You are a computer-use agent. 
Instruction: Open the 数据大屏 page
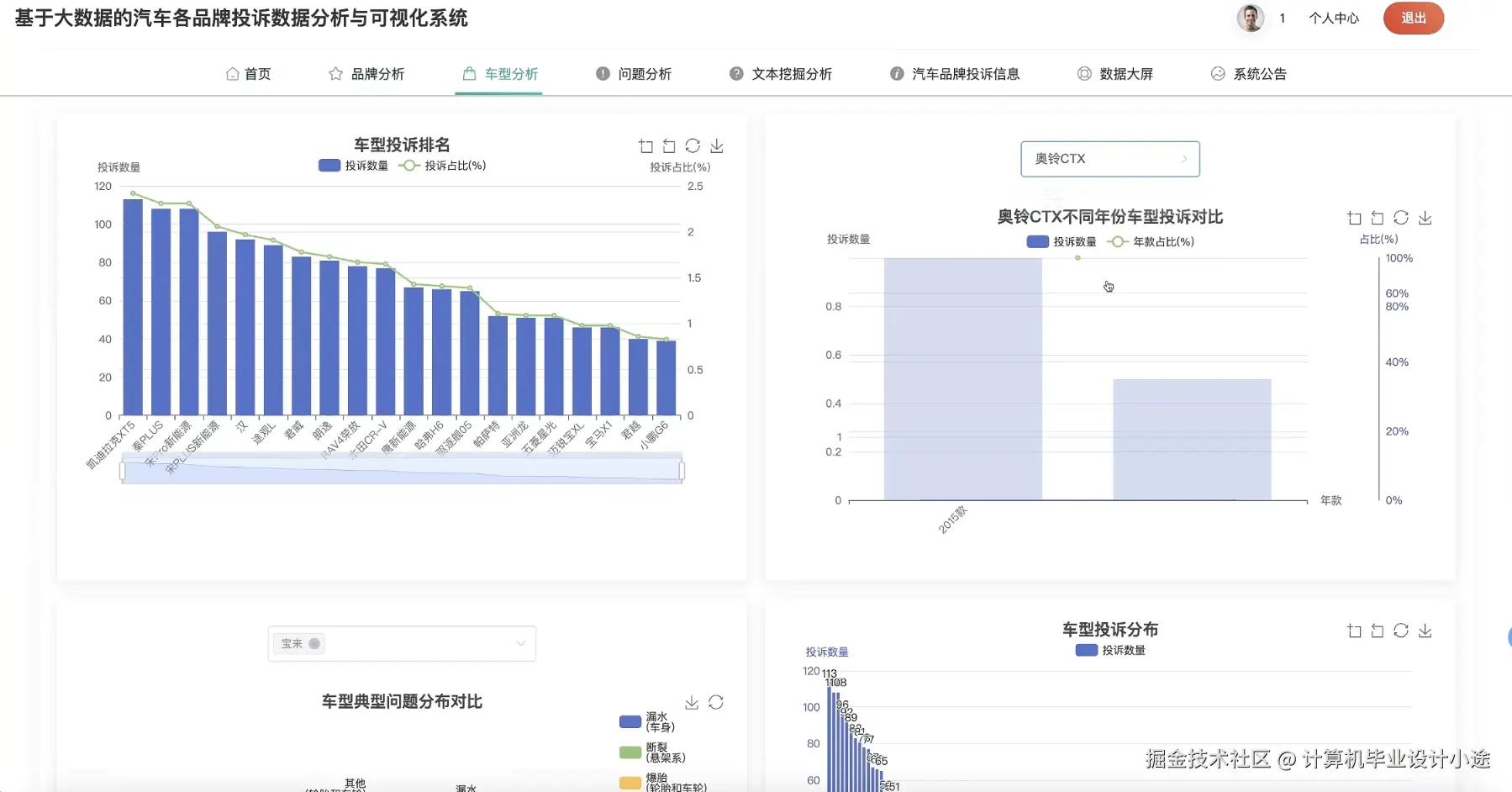[1126, 73]
